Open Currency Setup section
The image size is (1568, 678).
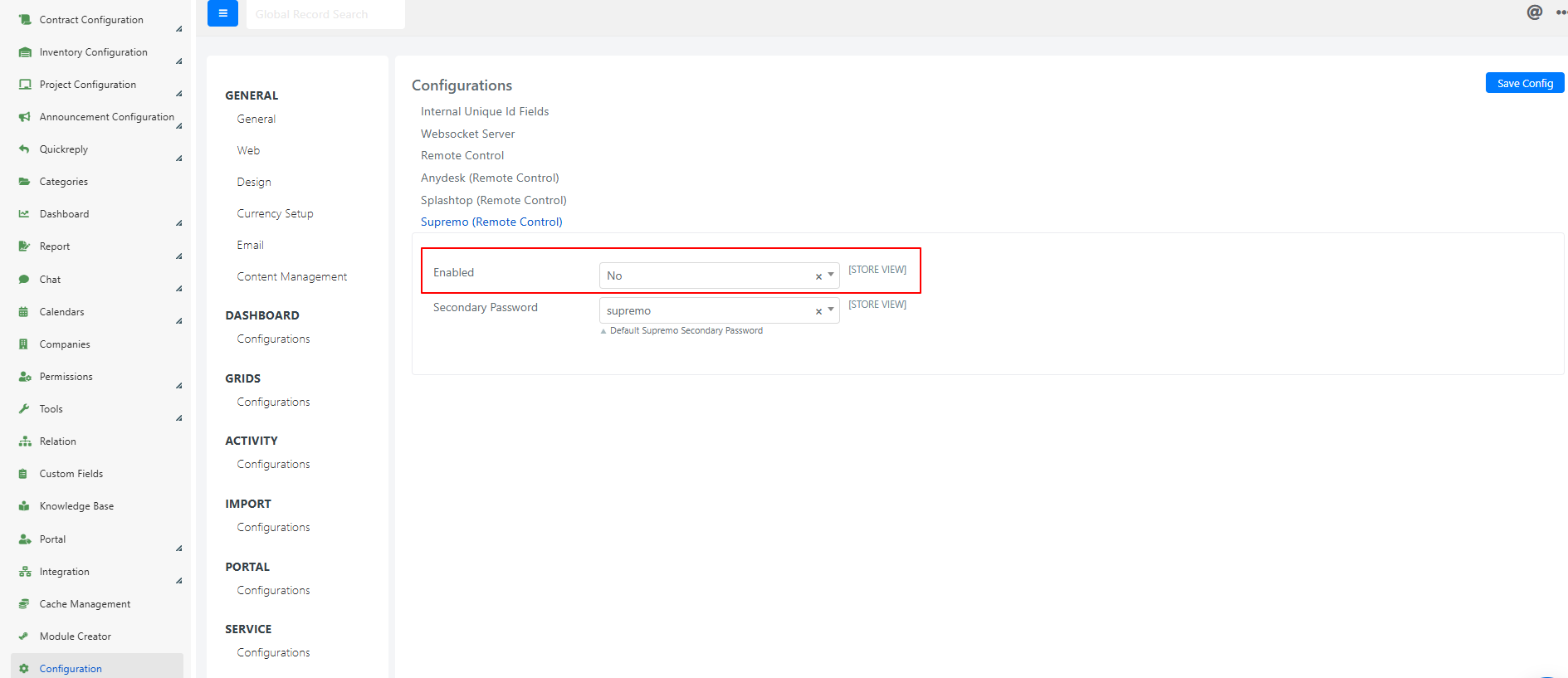(x=275, y=213)
